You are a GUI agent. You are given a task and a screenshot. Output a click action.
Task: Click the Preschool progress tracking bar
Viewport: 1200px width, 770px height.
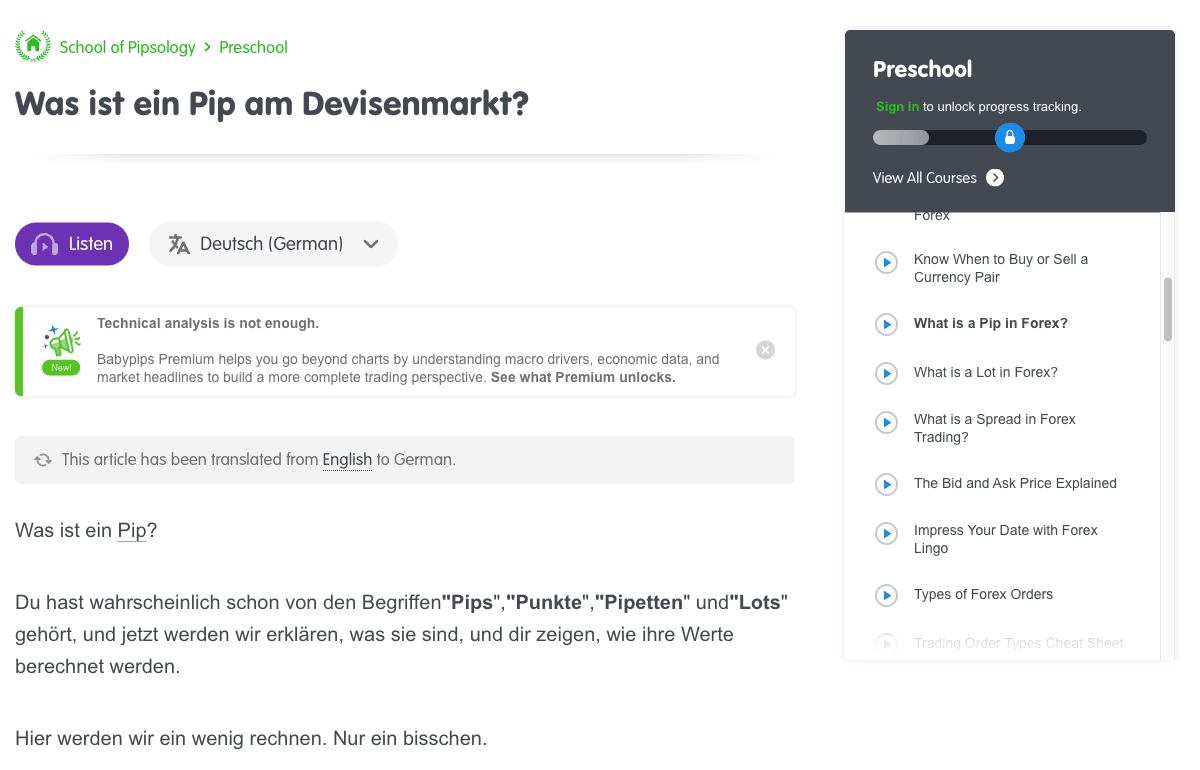tap(1010, 138)
